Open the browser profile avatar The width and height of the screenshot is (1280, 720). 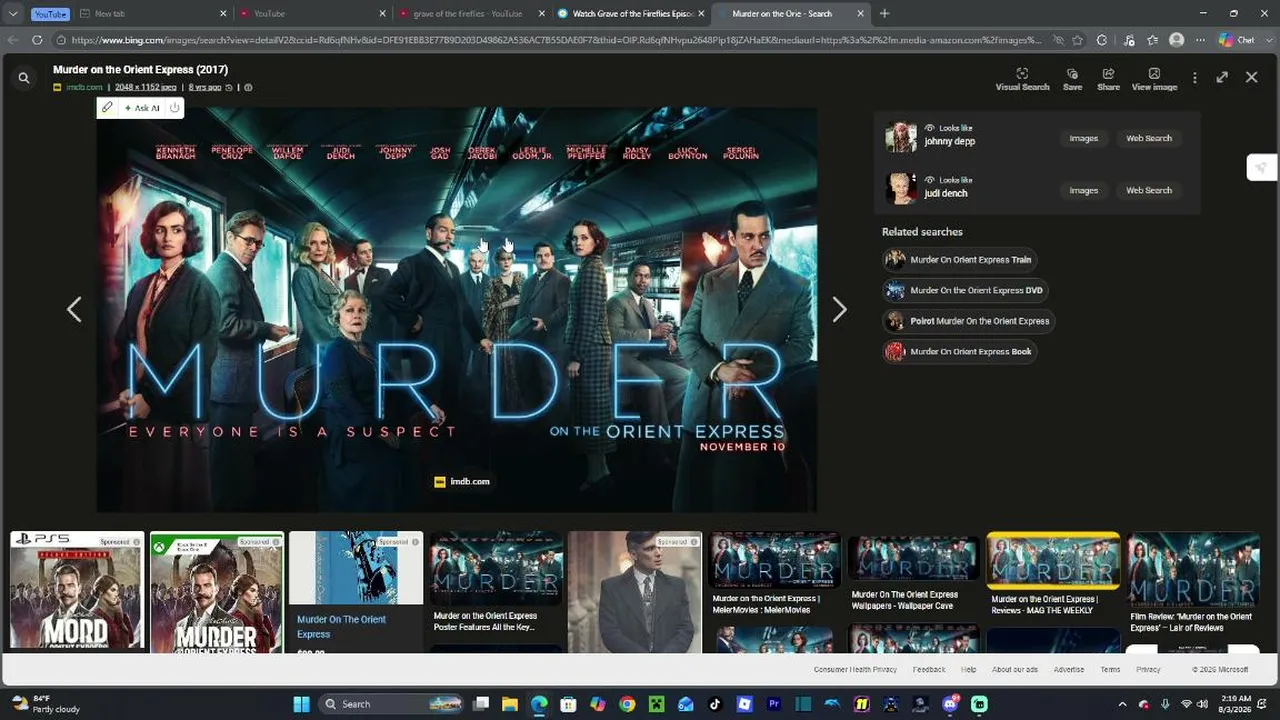tap(1177, 40)
